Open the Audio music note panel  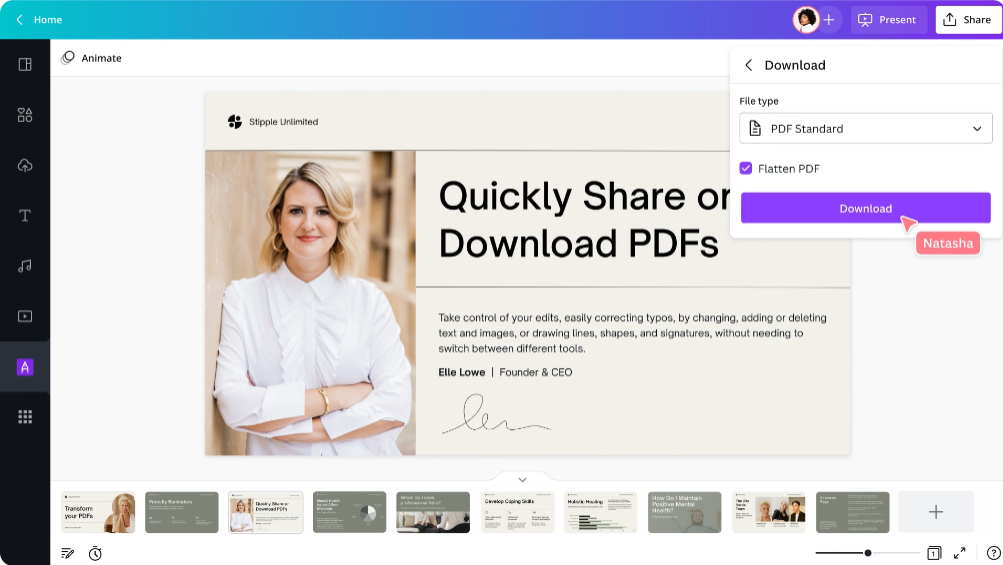pos(25,266)
